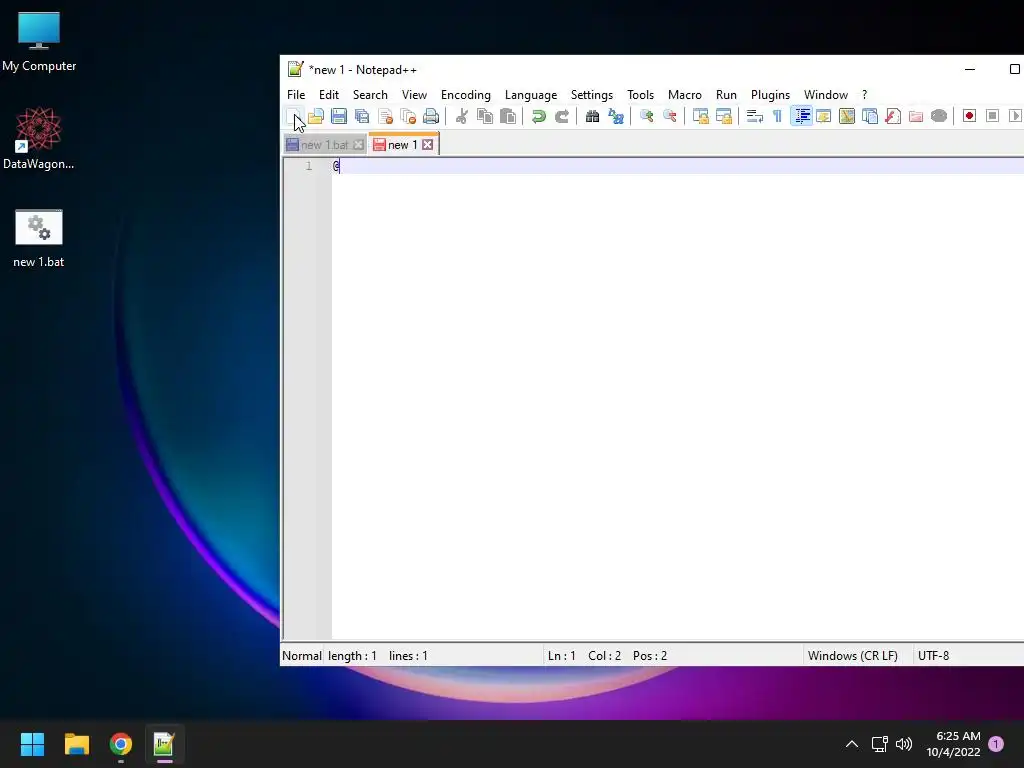
Task: Save the current document using the Save icon
Action: click(x=338, y=116)
